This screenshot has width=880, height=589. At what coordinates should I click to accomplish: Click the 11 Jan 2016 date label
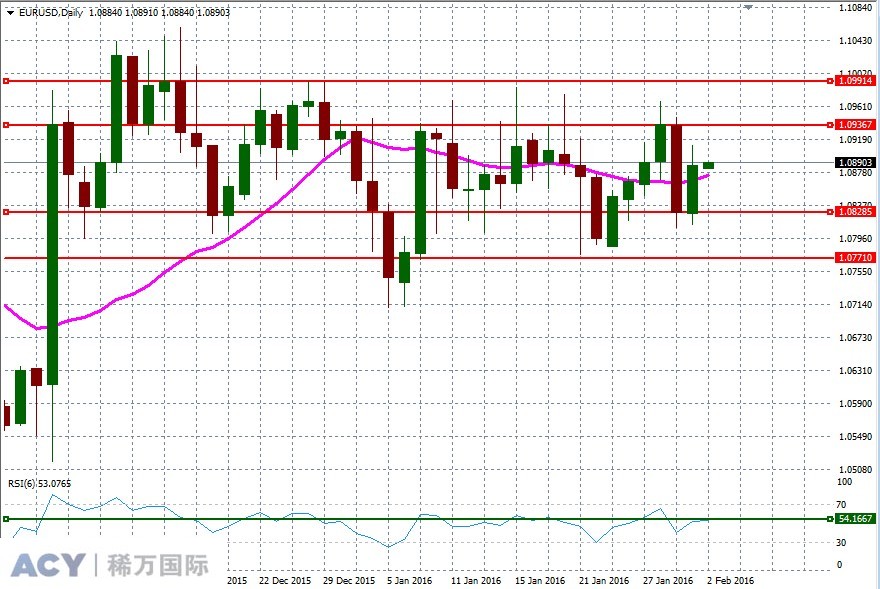point(476,581)
